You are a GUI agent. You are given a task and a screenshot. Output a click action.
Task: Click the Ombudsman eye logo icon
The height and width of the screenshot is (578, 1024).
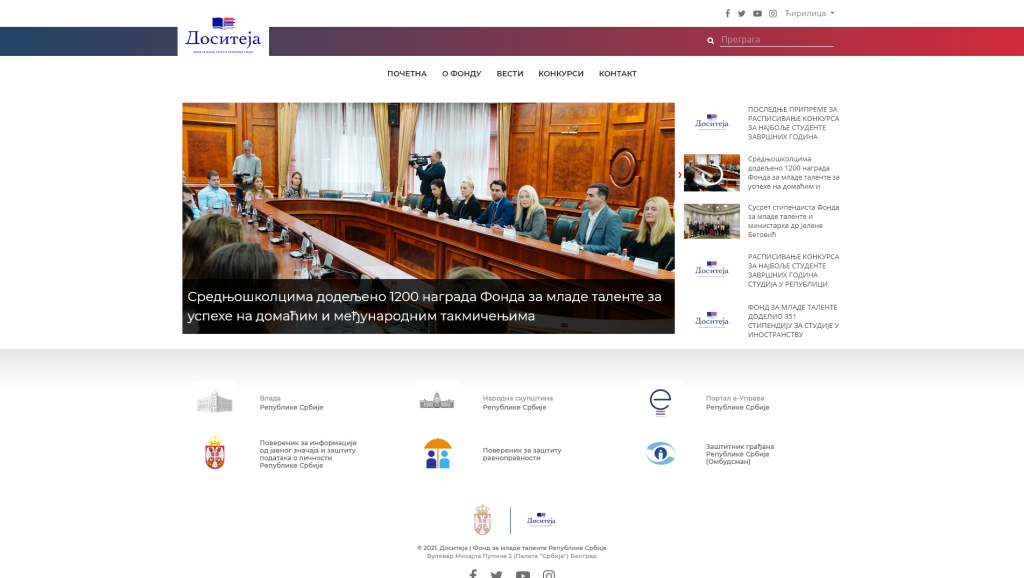[660, 453]
